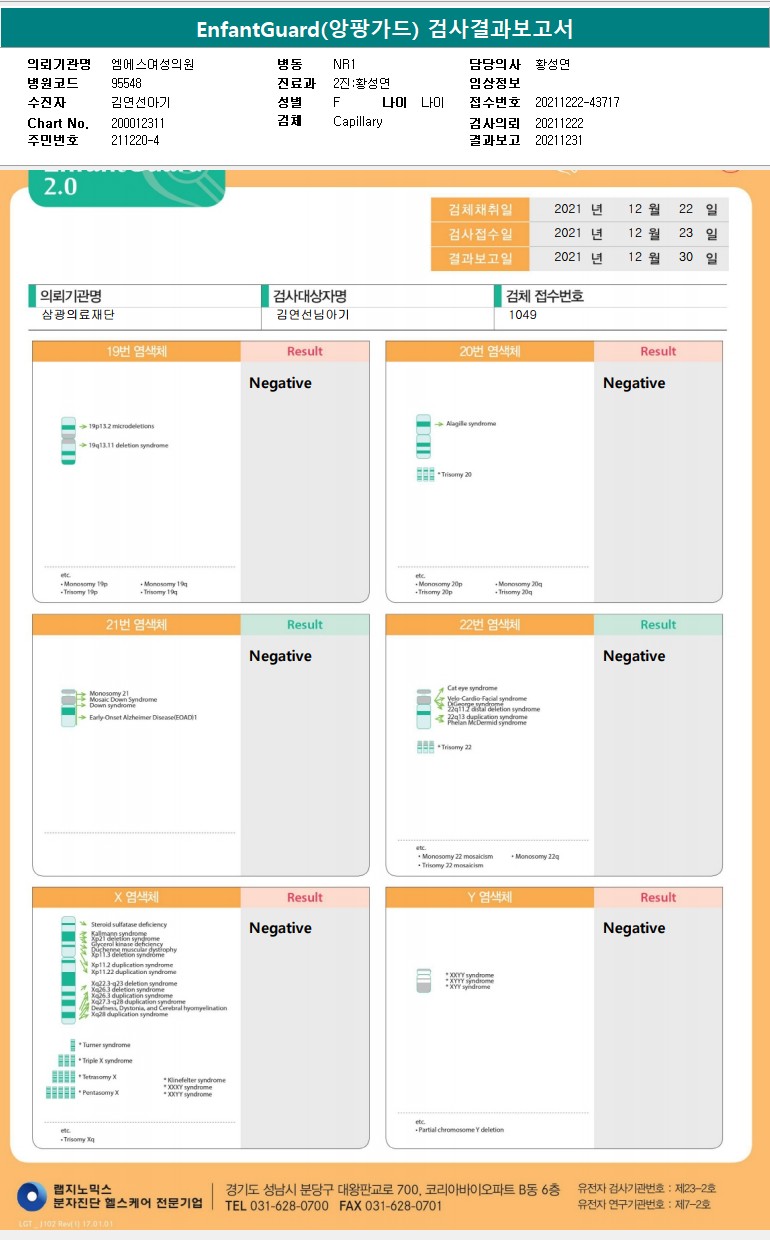Click hospital code value 95548
The width and height of the screenshot is (770, 1240).
tap(126, 83)
